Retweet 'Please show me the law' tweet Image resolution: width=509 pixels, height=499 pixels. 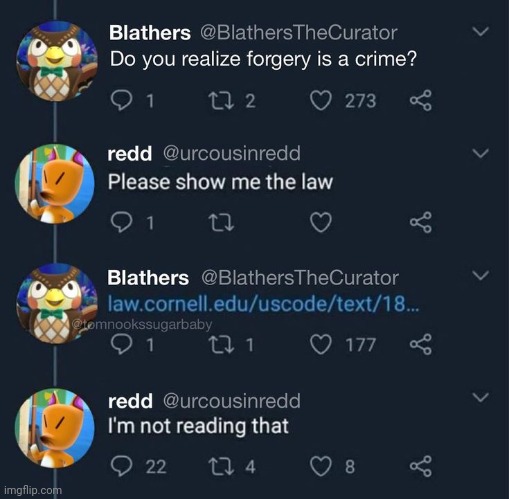221,222
